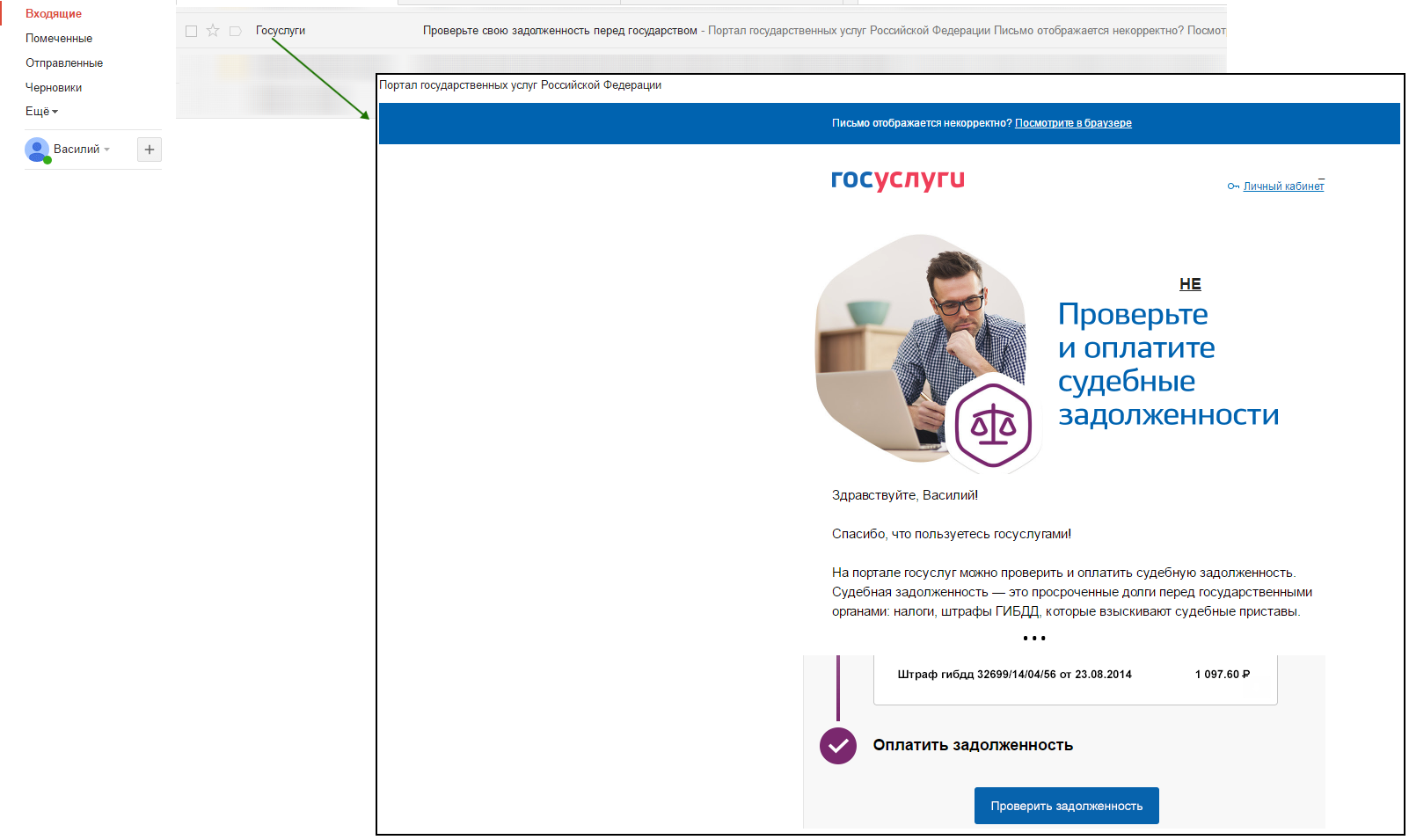Select the Госуслуги email checkbox
Screen dimensions: 1409x840
point(191,31)
